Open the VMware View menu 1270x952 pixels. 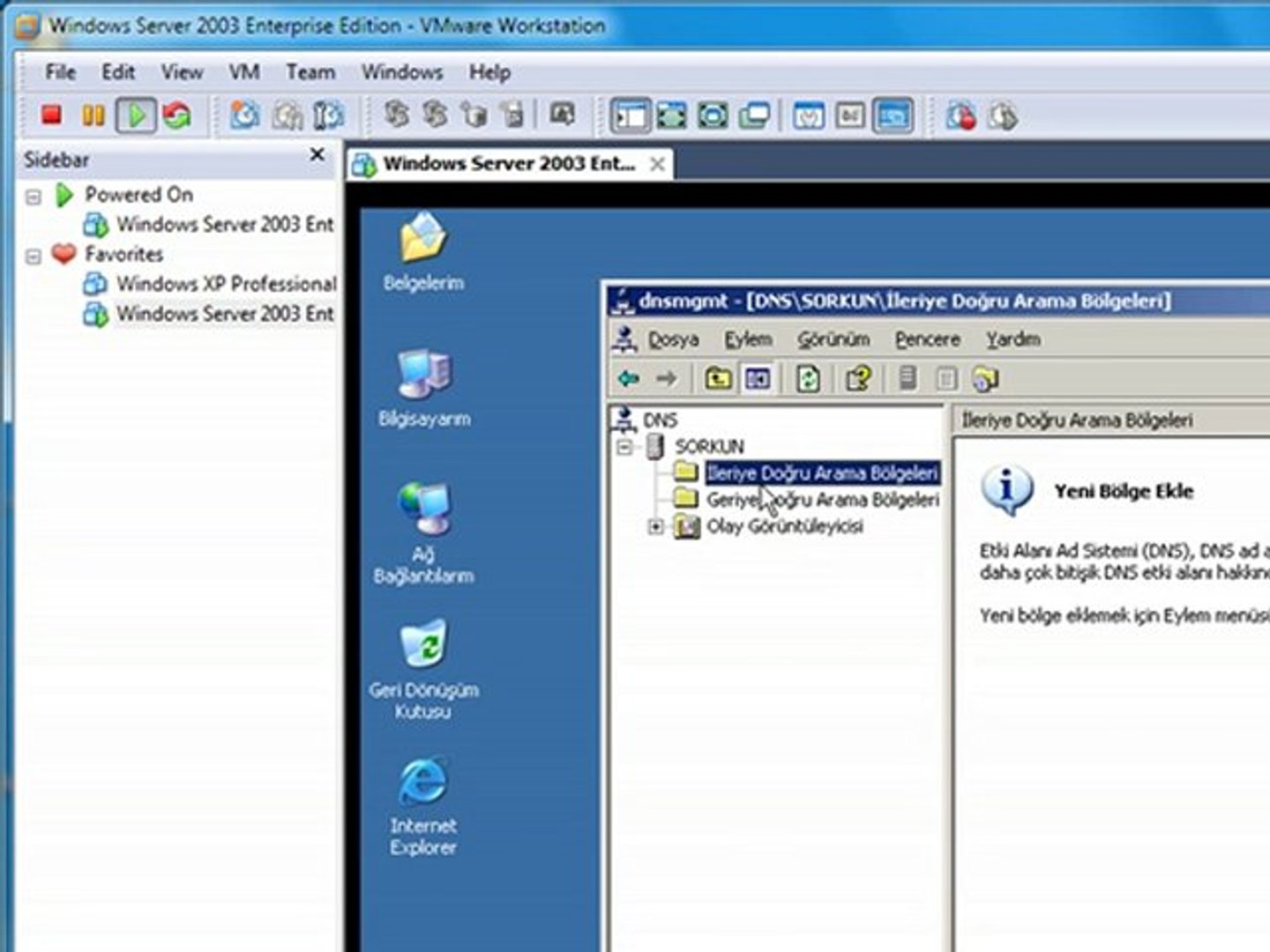pos(182,72)
